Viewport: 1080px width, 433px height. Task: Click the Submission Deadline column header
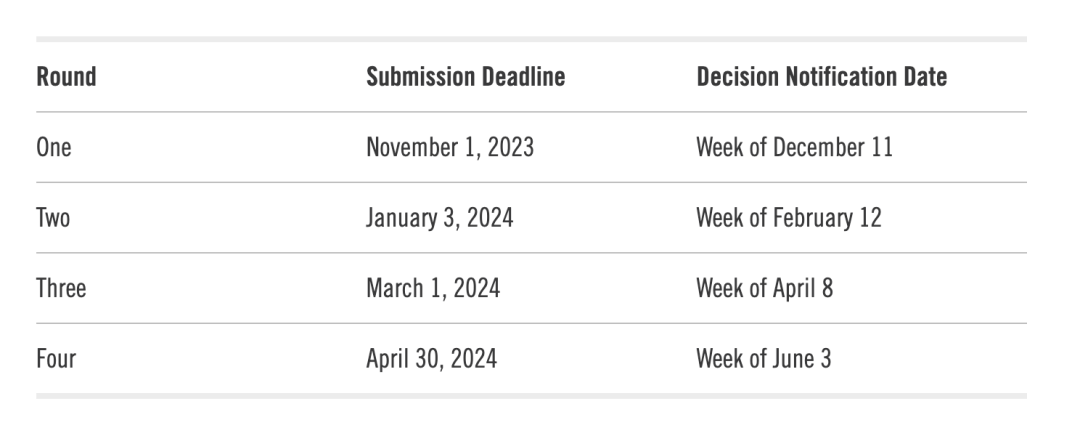[x=465, y=77]
